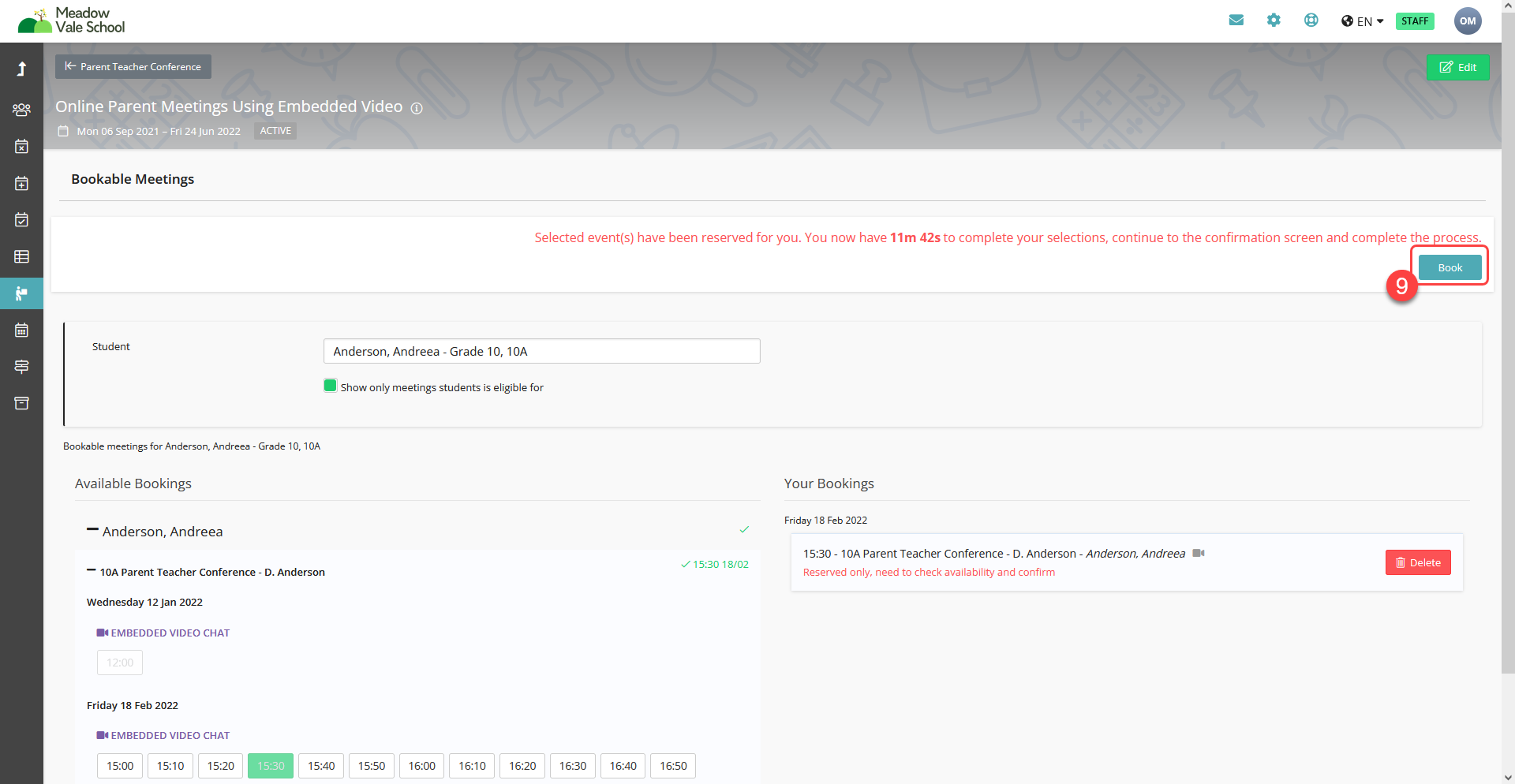Open the EN language dropdown

[1362, 21]
